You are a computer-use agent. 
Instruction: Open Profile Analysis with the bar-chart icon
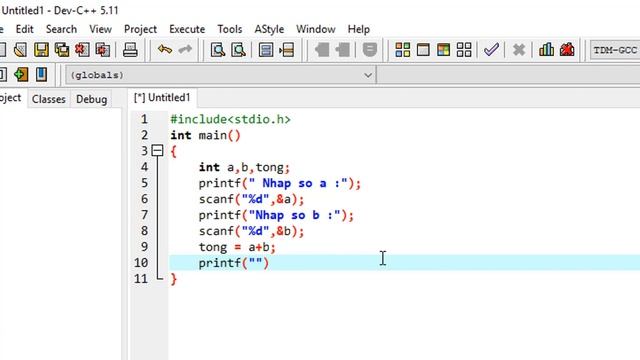click(547, 50)
